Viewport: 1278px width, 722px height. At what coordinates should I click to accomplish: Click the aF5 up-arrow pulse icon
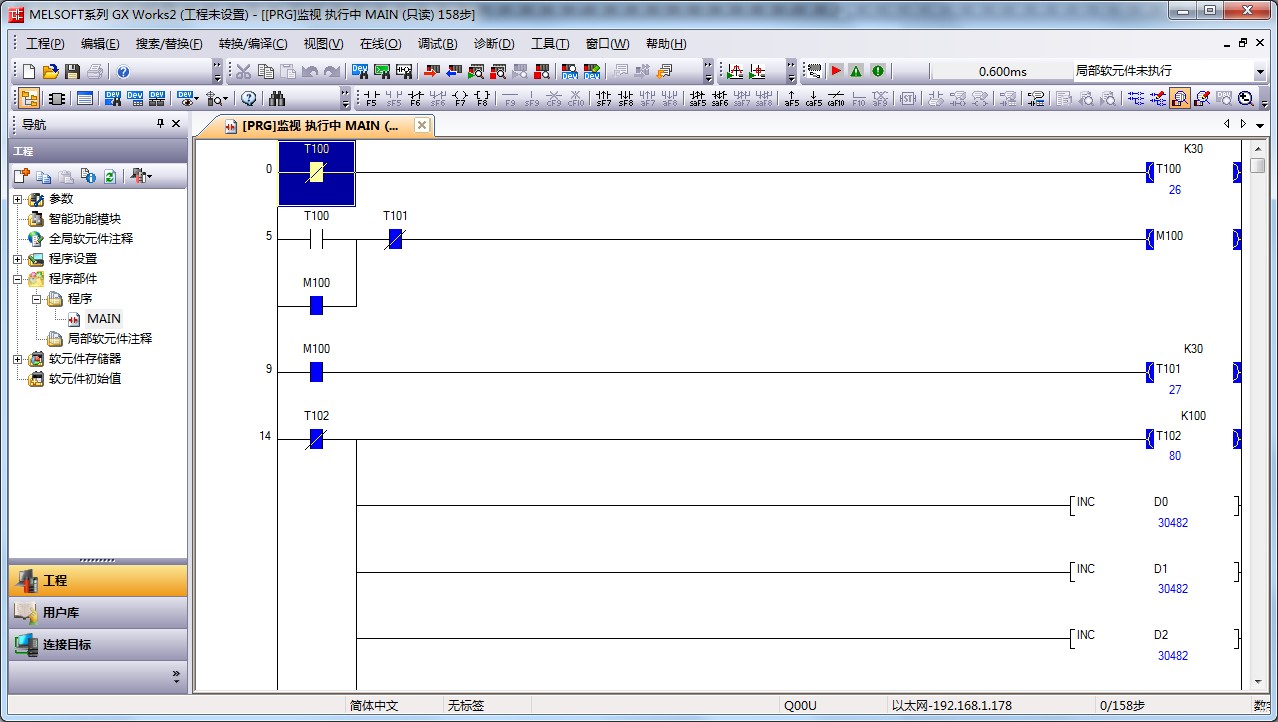[x=792, y=98]
